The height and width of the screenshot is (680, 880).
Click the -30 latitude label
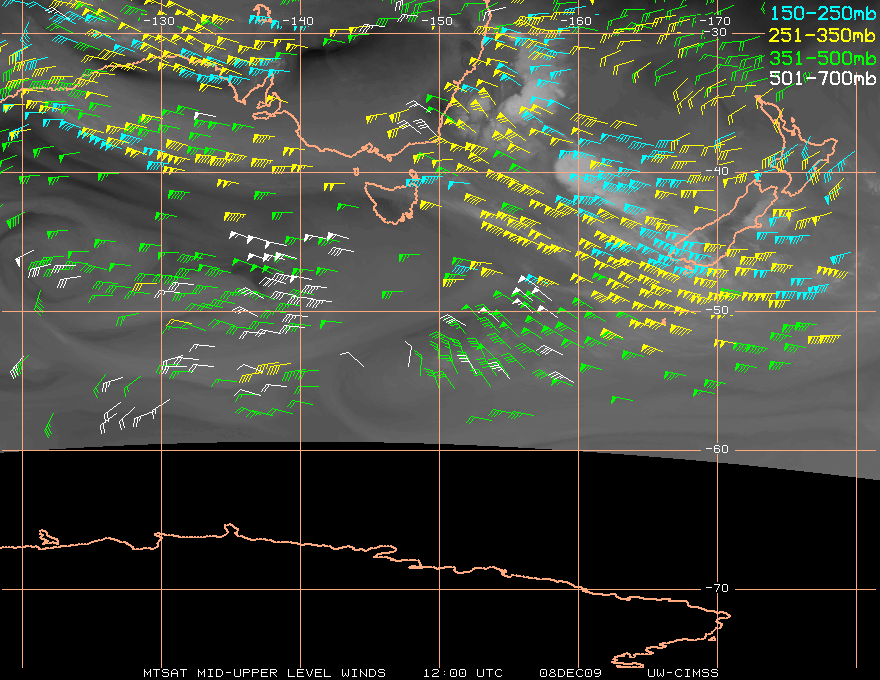pos(715,32)
